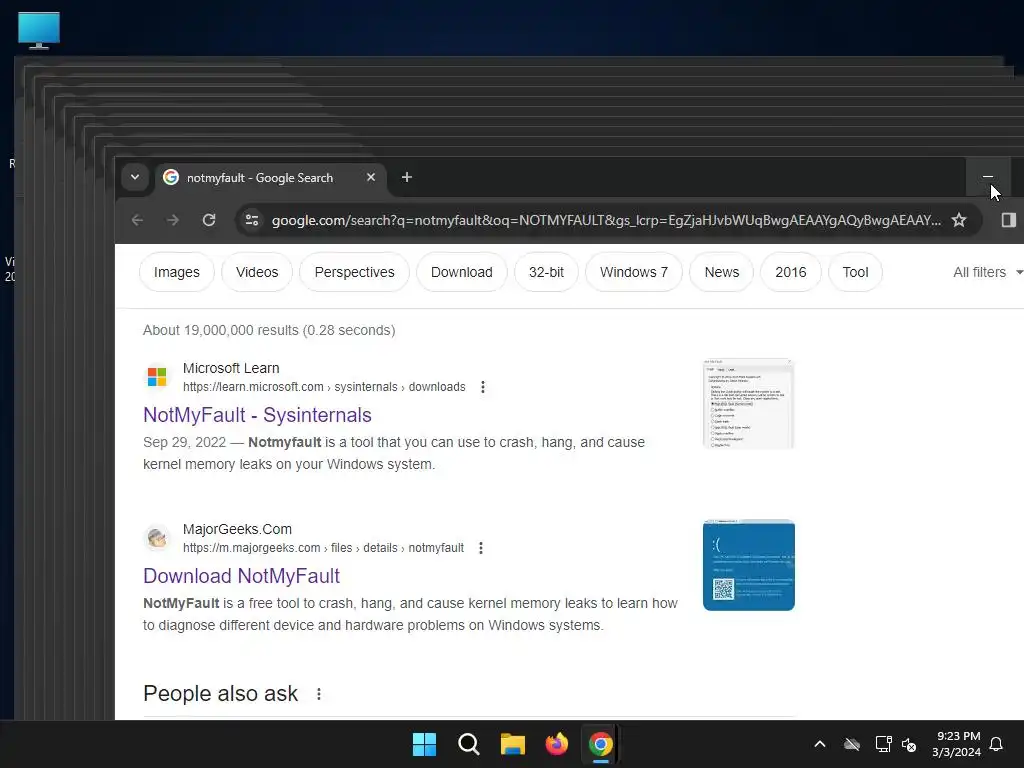Open NotMyFault - Sysinternals result link
The image size is (1024, 768).
(x=257, y=415)
